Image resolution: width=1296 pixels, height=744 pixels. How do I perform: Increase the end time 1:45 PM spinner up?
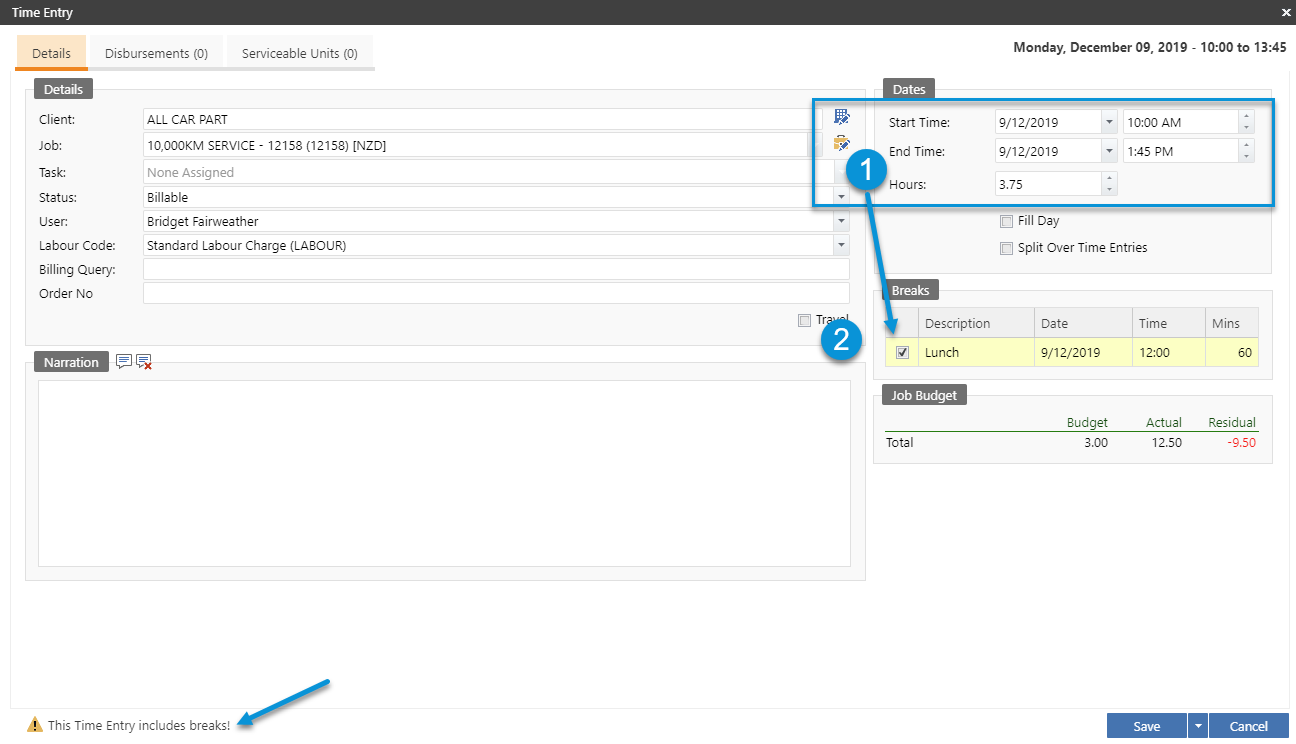1246,146
